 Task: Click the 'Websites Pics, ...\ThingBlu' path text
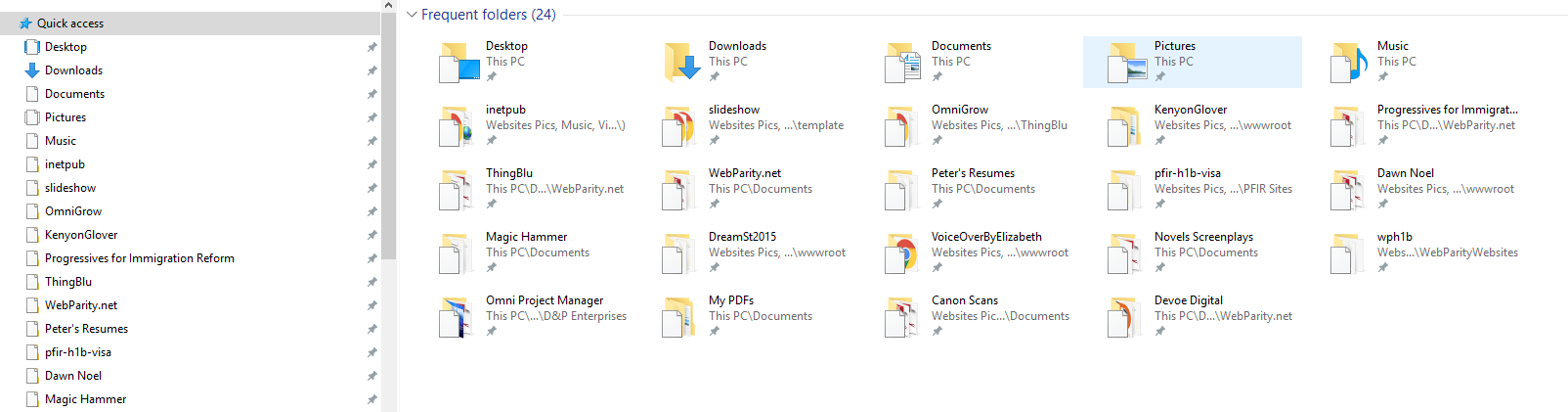point(999,125)
